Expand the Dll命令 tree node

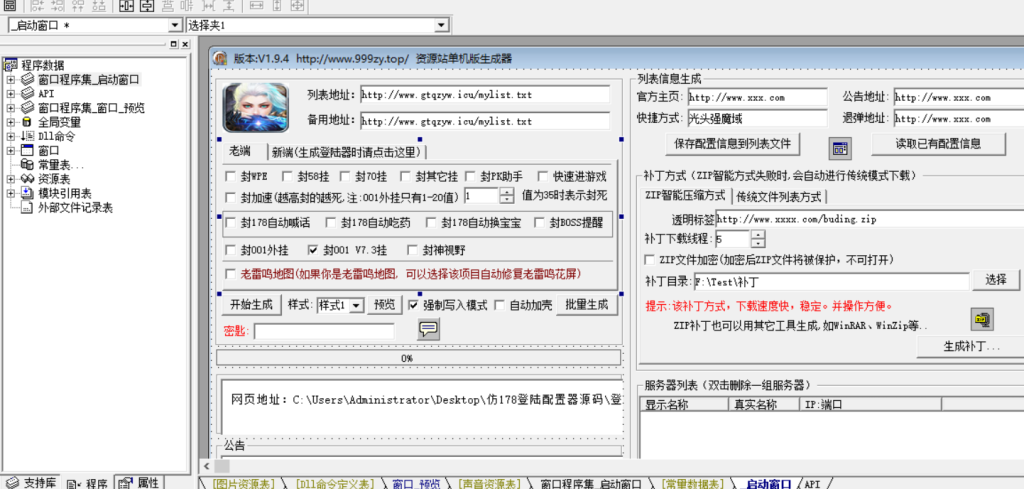[10, 136]
